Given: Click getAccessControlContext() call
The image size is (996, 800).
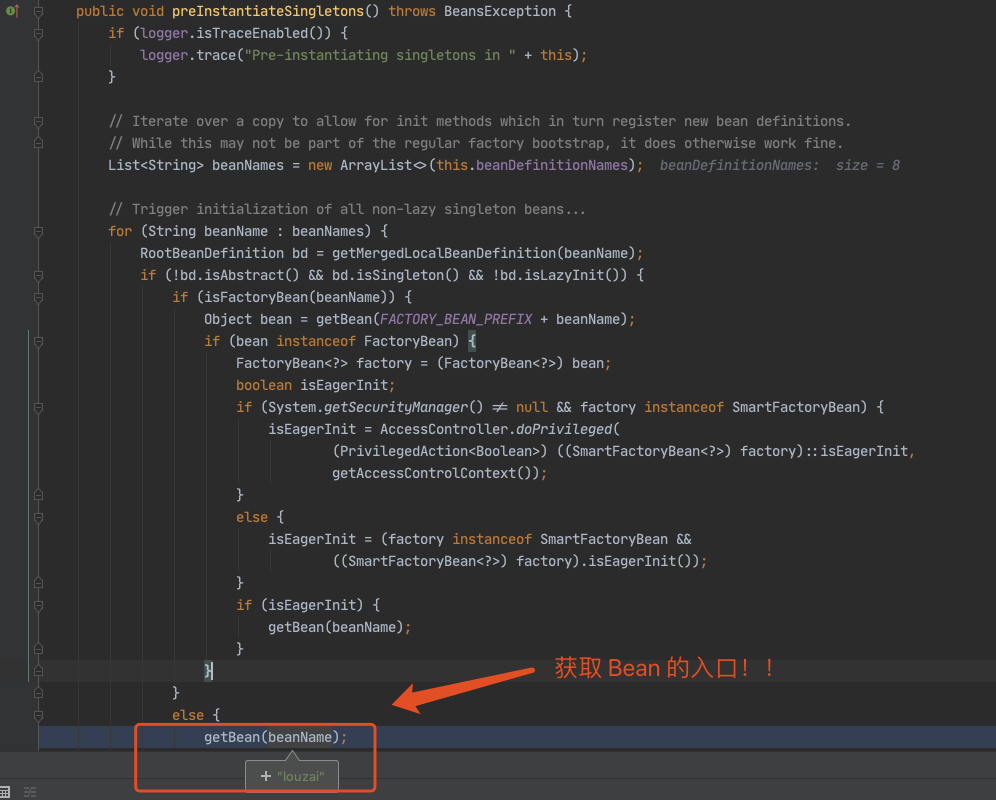Looking at the screenshot, I should click(x=436, y=473).
